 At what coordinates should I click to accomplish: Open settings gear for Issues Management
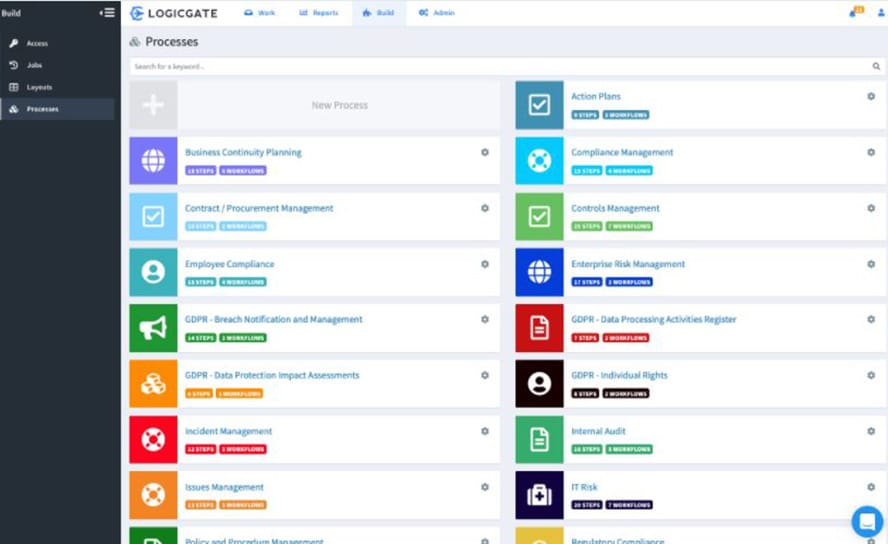[485, 487]
